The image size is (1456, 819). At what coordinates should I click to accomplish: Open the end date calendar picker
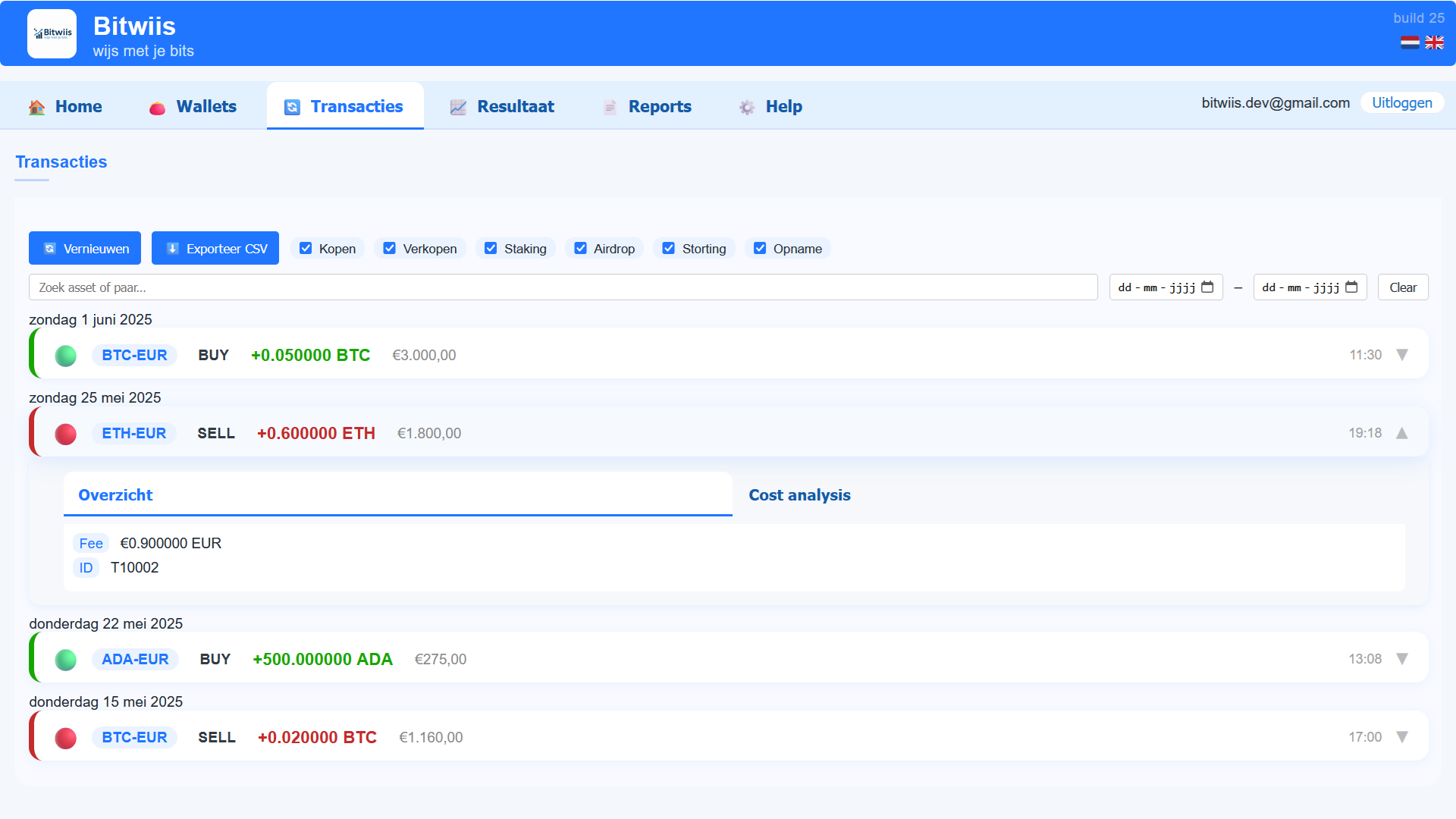1351,287
